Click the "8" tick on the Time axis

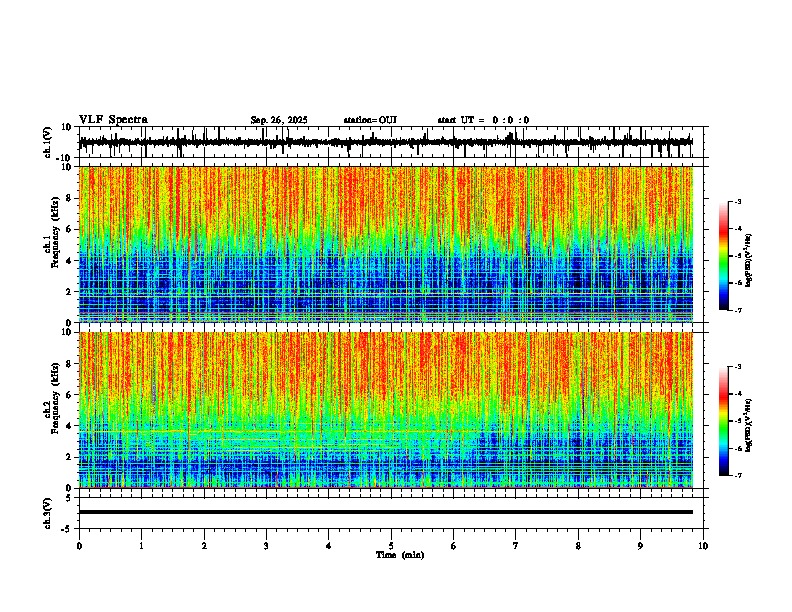578,546
